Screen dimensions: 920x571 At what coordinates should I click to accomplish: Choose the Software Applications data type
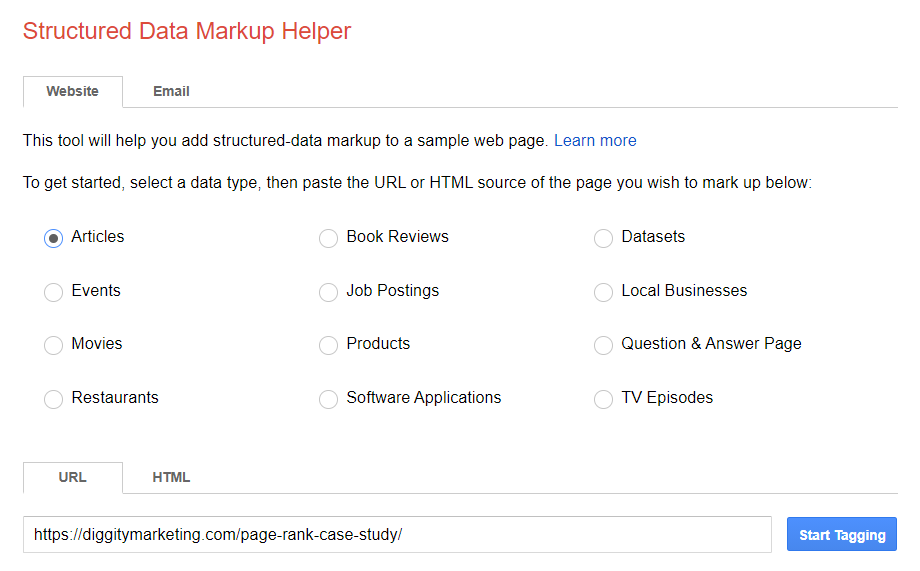point(328,399)
